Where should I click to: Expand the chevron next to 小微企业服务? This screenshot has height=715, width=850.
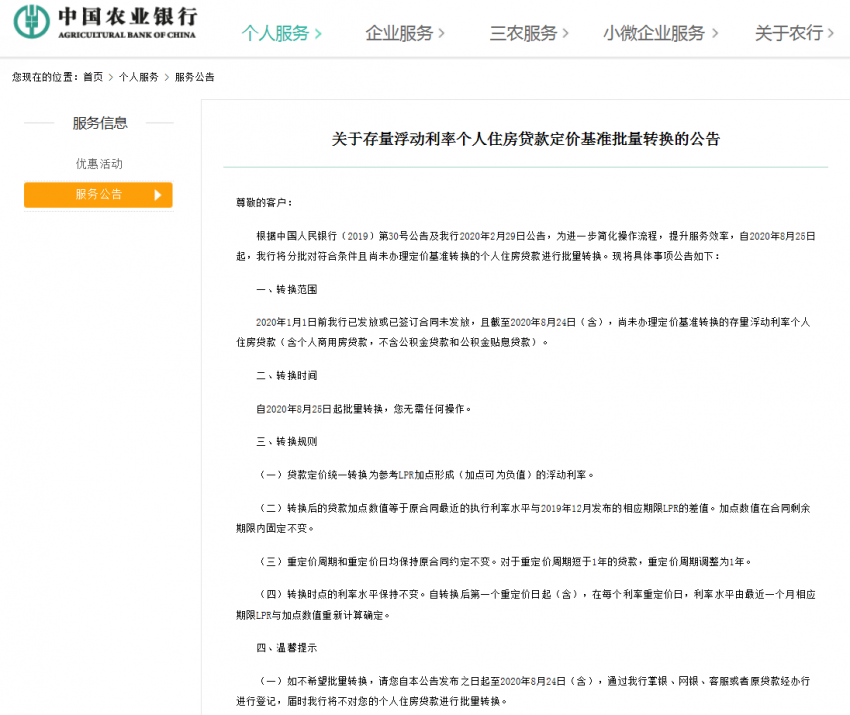[716, 33]
